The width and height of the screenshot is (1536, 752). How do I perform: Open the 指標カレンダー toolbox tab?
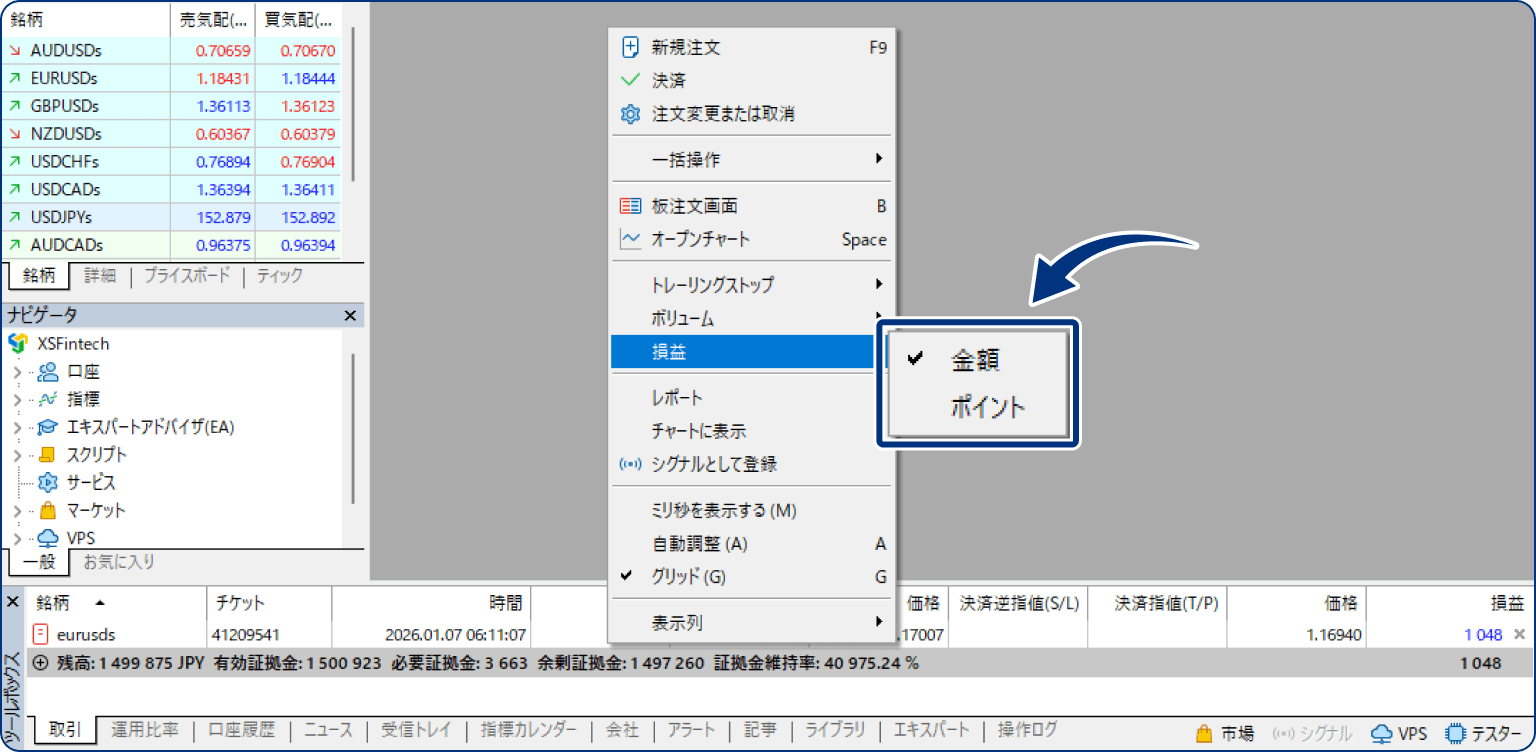(x=529, y=731)
